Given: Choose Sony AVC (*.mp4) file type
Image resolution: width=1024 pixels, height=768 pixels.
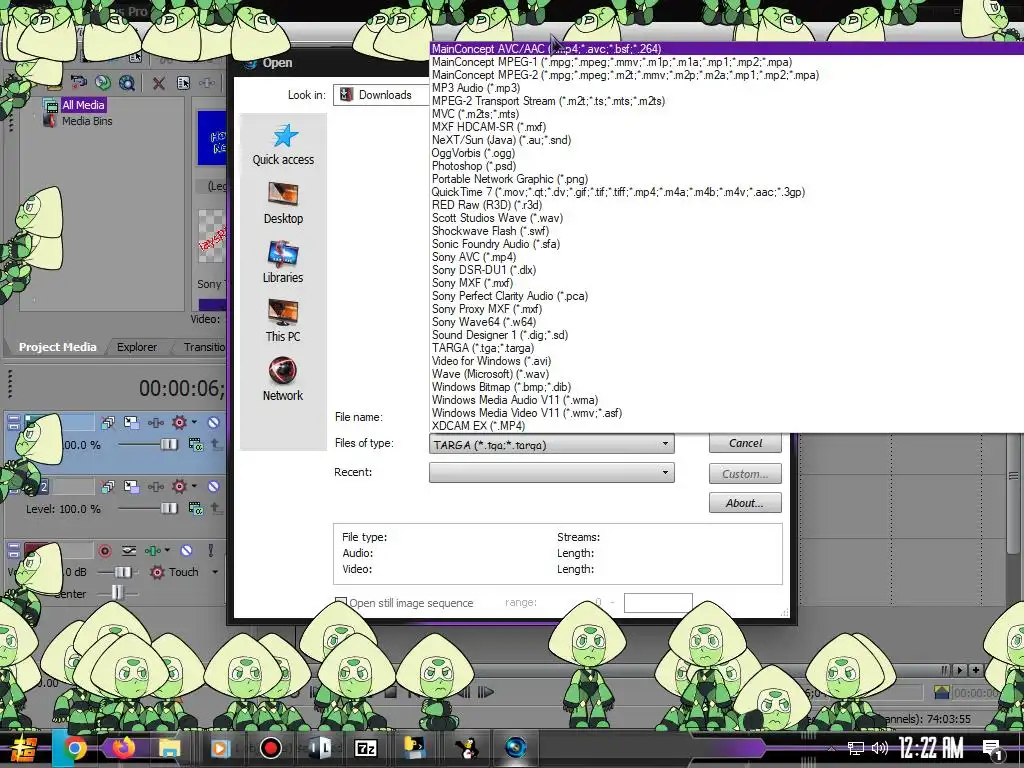Looking at the screenshot, I should pos(727,257).
